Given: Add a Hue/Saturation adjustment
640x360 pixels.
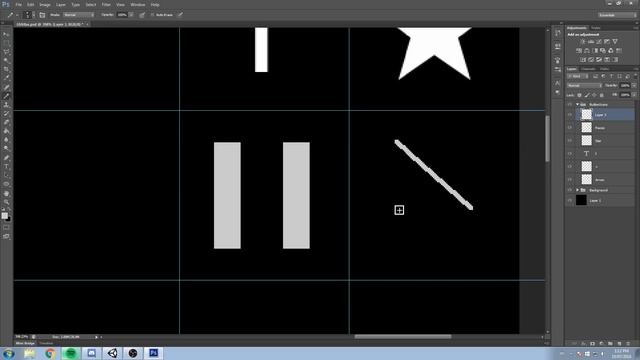Looking at the screenshot, I should [579, 51].
